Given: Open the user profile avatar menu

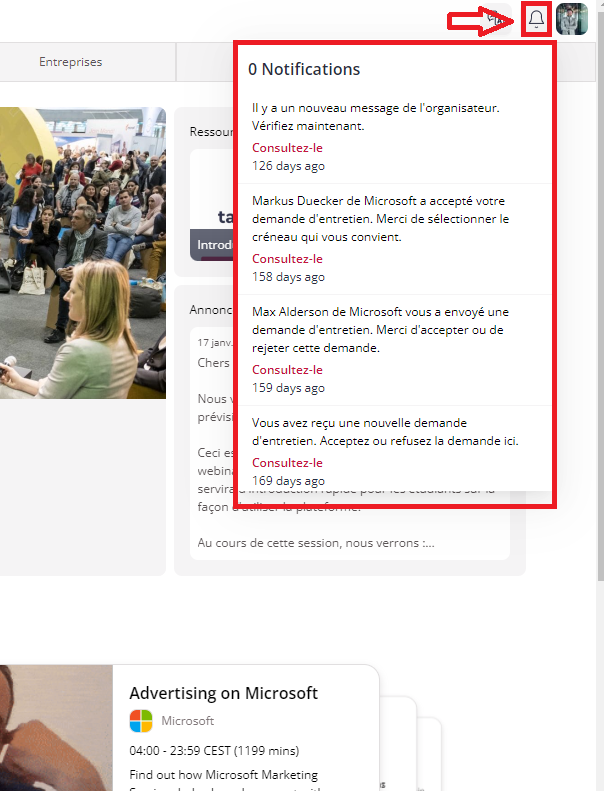Looking at the screenshot, I should pos(572,19).
